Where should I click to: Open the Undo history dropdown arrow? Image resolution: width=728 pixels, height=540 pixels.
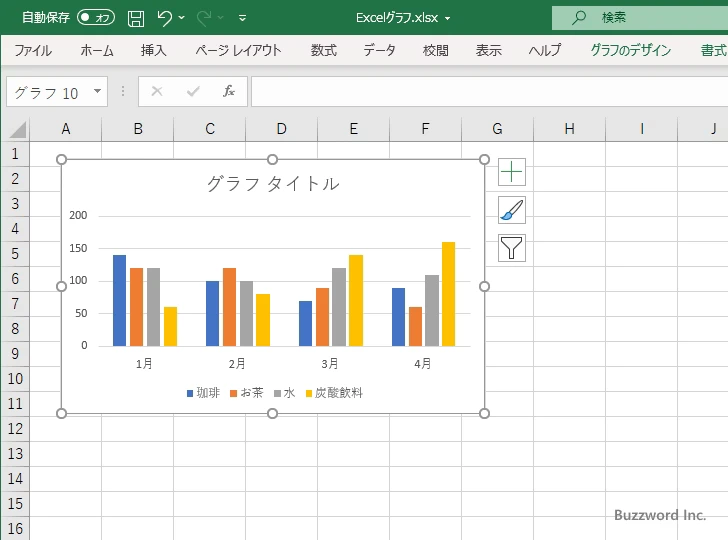(182, 18)
